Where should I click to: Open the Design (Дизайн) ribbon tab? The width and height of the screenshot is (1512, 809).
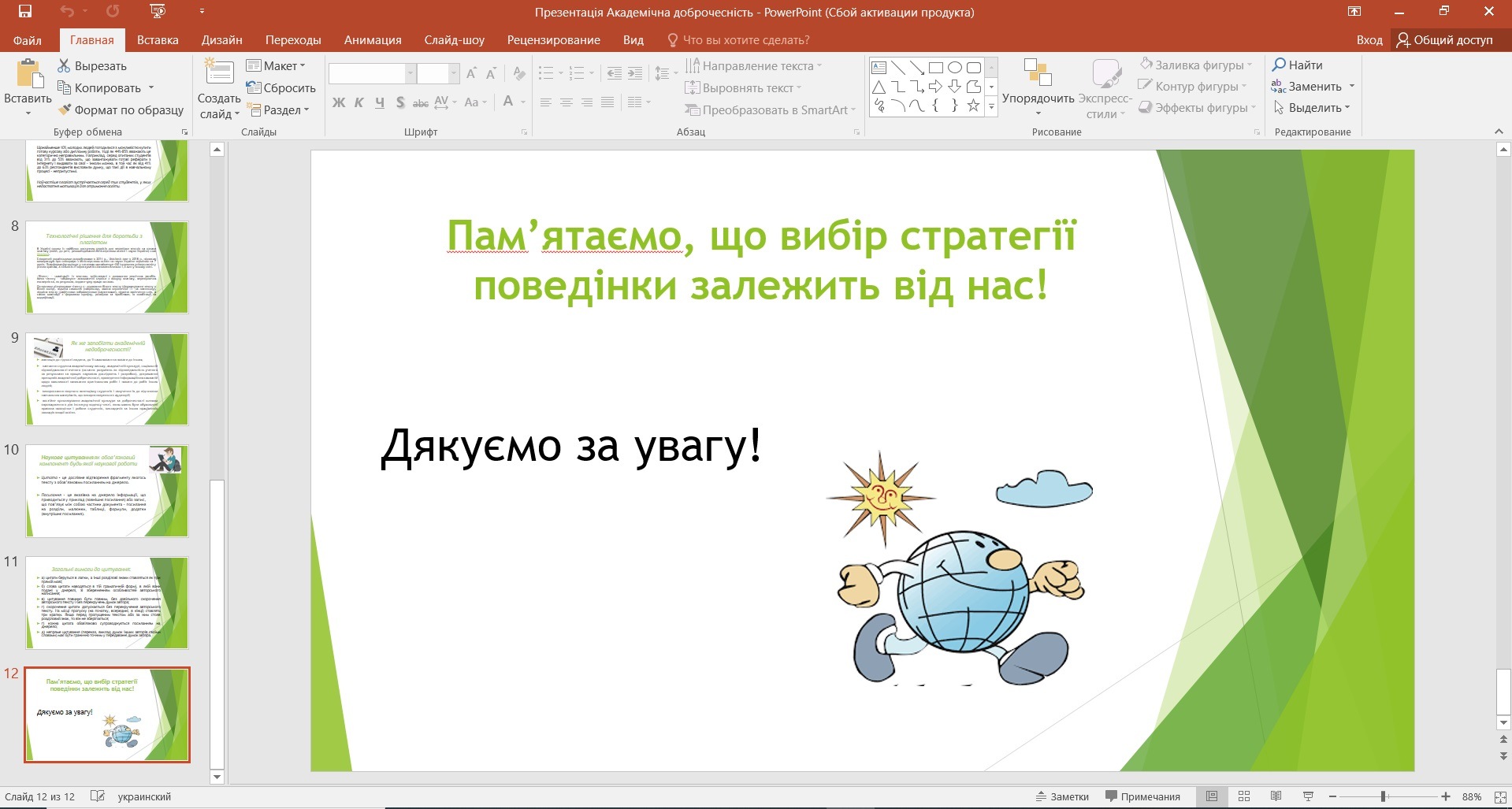(x=221, y=40)
